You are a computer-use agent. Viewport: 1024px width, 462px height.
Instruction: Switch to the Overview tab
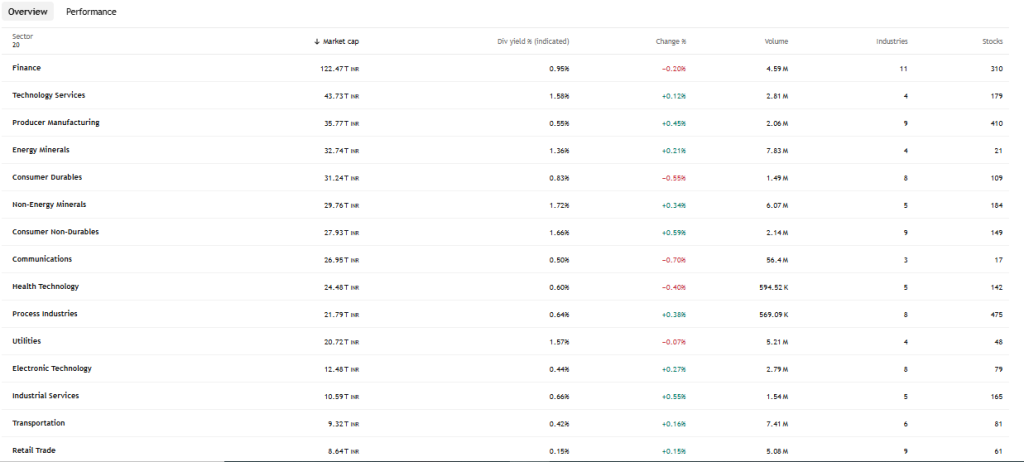click(27, 12)
